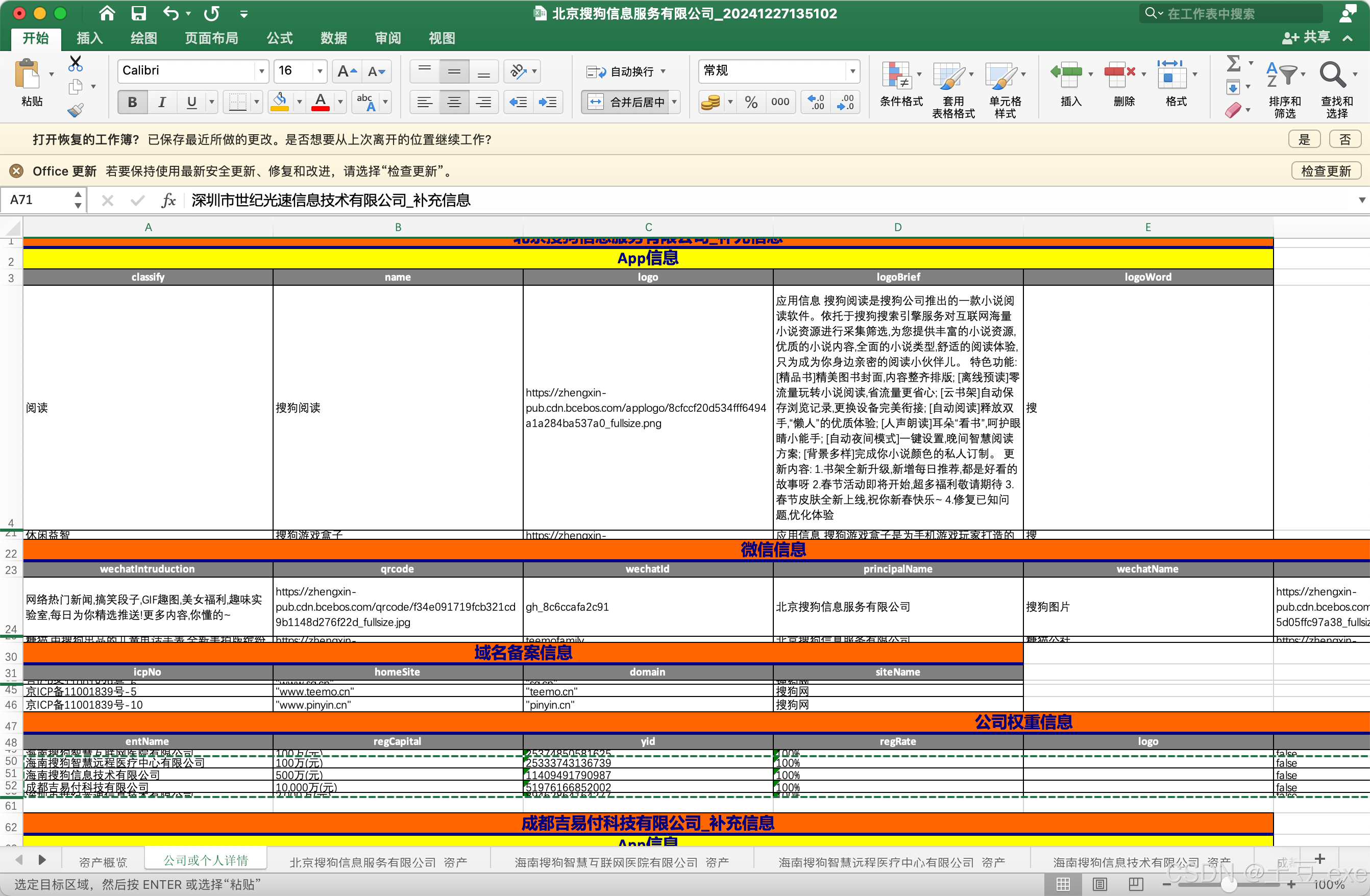Click the Home icon in title bar
The width and height of the screenshot is (1370, 896).
coord(107,13)
